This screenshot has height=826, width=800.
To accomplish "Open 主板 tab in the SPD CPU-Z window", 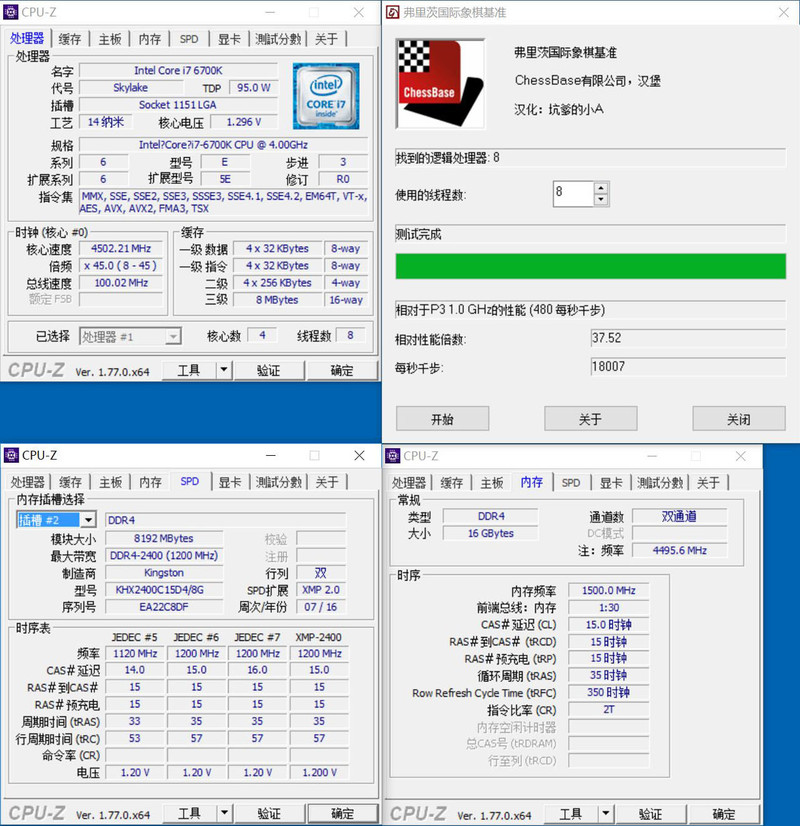I will [x=110, y=482].
